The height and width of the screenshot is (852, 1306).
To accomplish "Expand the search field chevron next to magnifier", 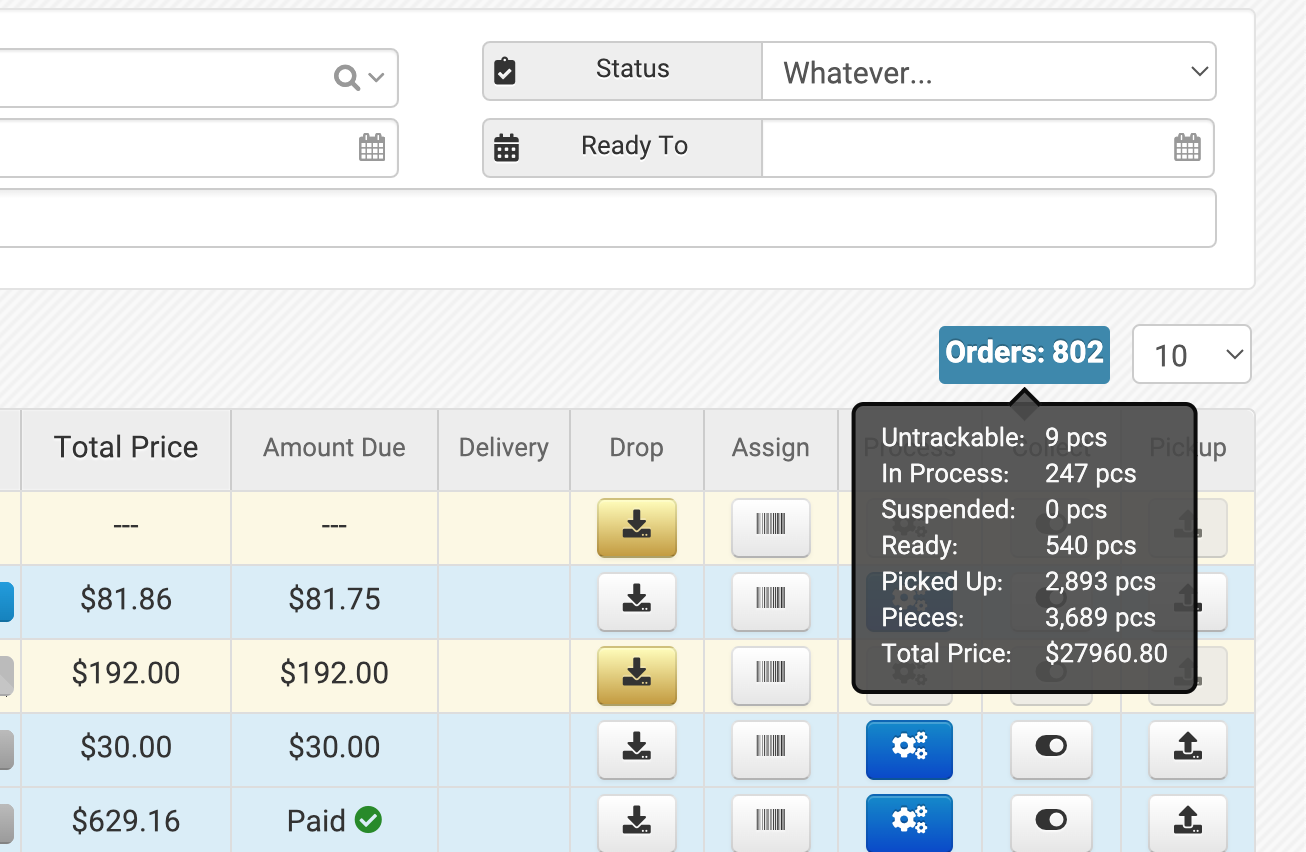I will coord(377,78).
